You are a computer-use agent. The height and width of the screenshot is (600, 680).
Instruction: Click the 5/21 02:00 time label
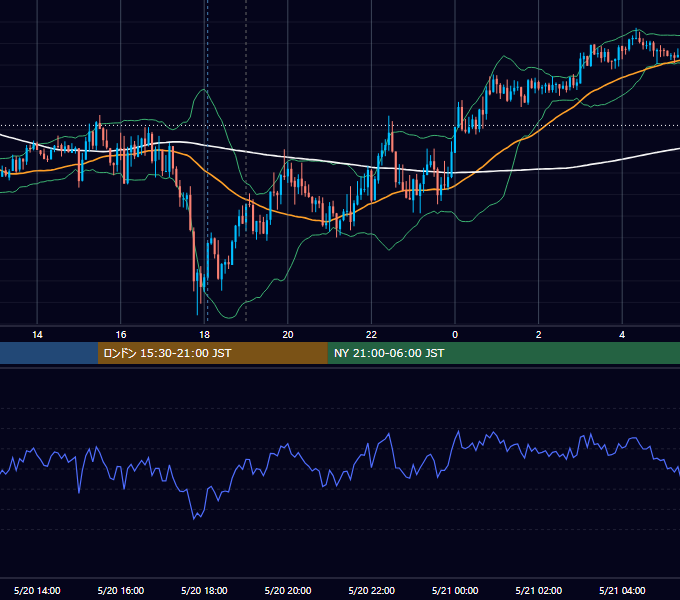point(539,590)
